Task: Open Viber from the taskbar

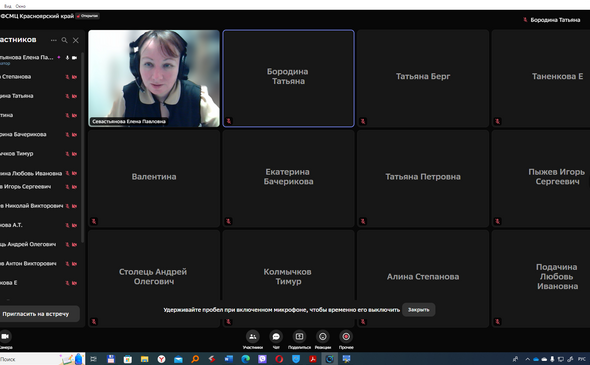Action: (x=262, y=359)
